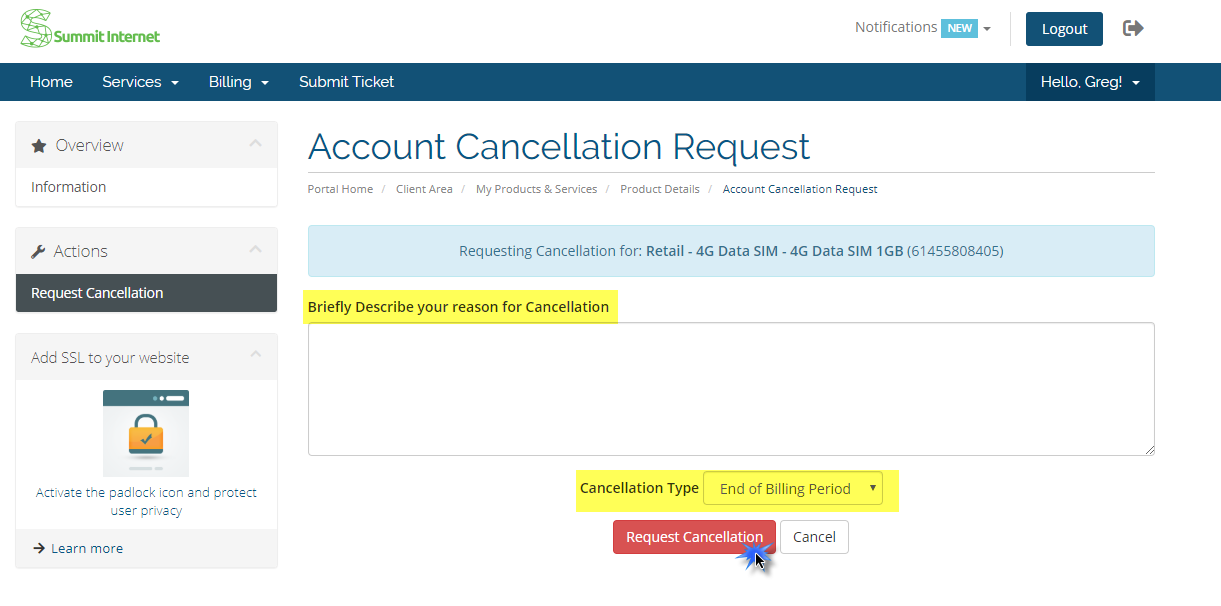
Task: Collapse the Overview panel chevron
Action: (255, 144)
